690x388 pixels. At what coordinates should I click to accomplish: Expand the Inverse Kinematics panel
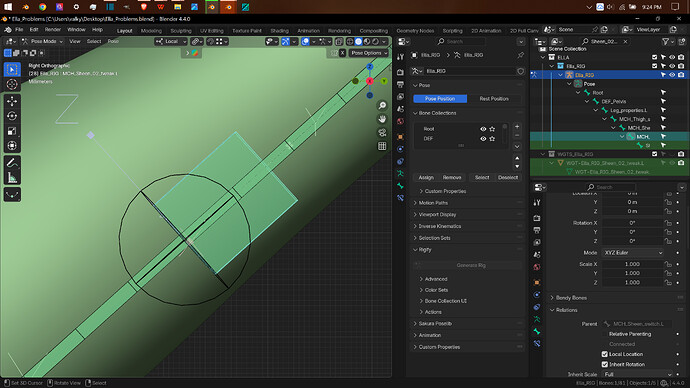(440, 226)
